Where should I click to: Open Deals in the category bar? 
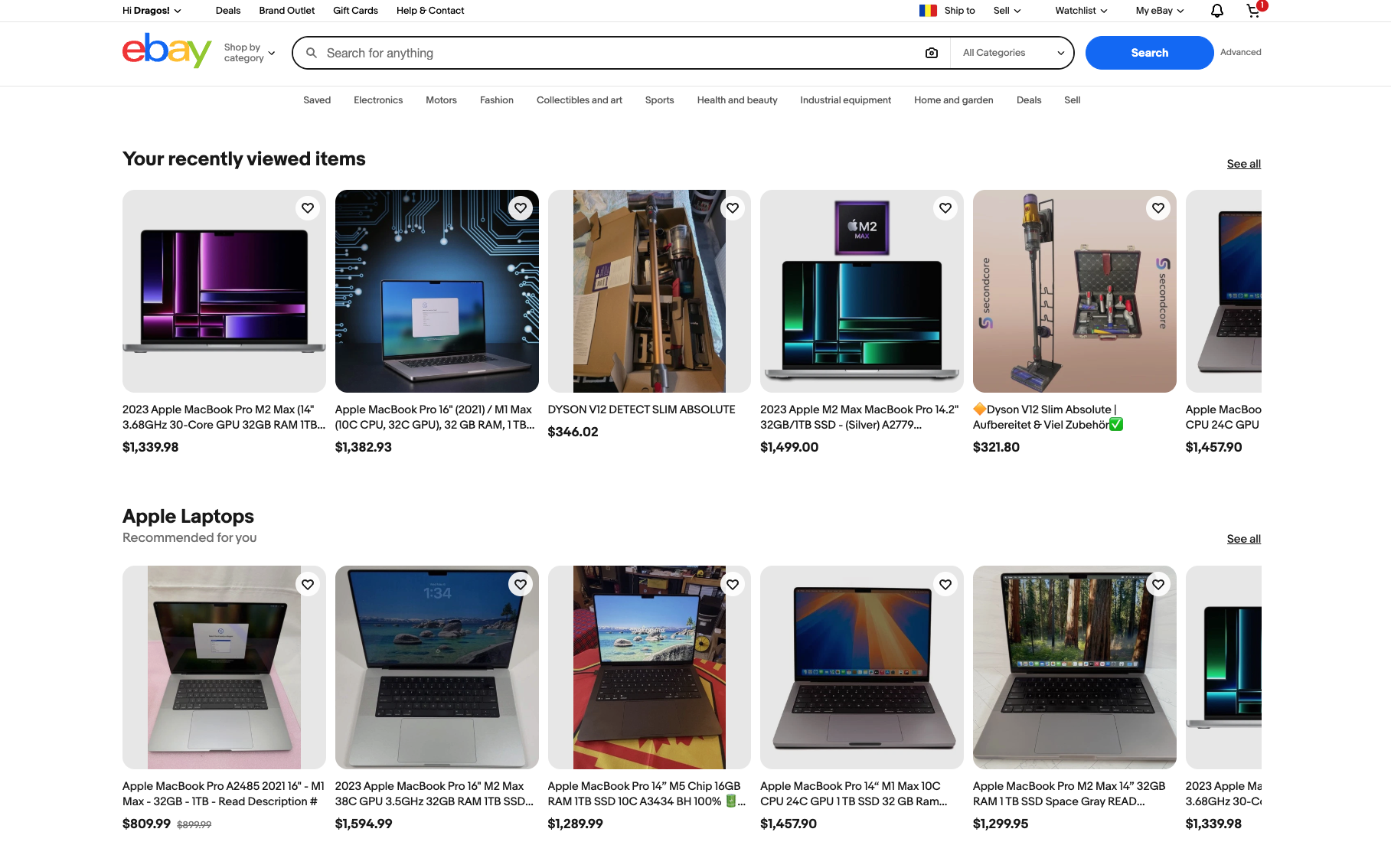click(1029, 100)
